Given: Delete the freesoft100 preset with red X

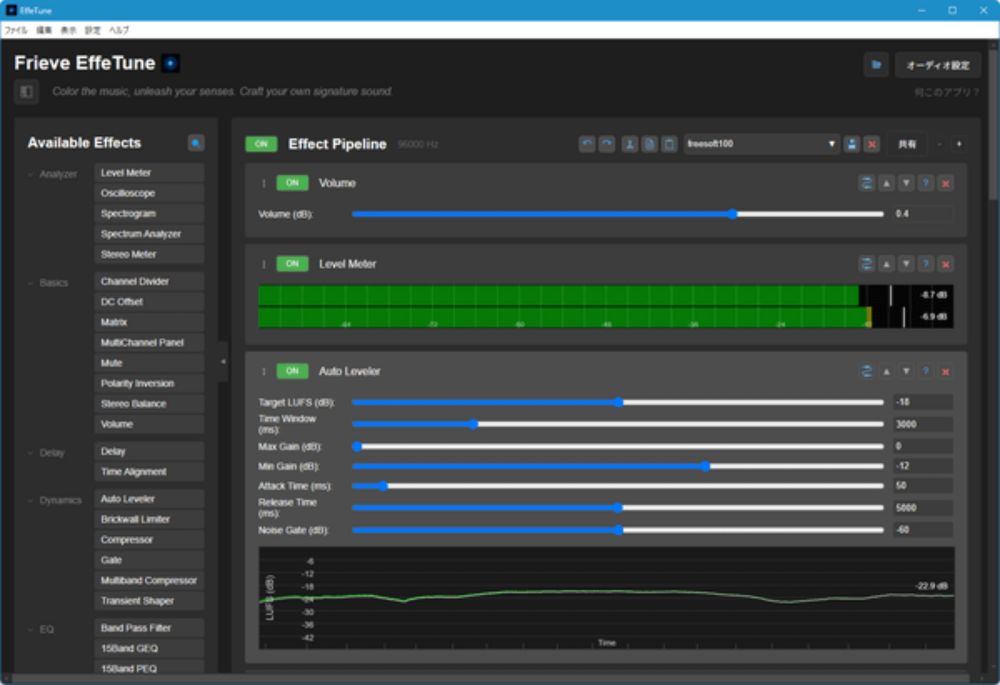Looking at the screenshot, I should [872, 144].
